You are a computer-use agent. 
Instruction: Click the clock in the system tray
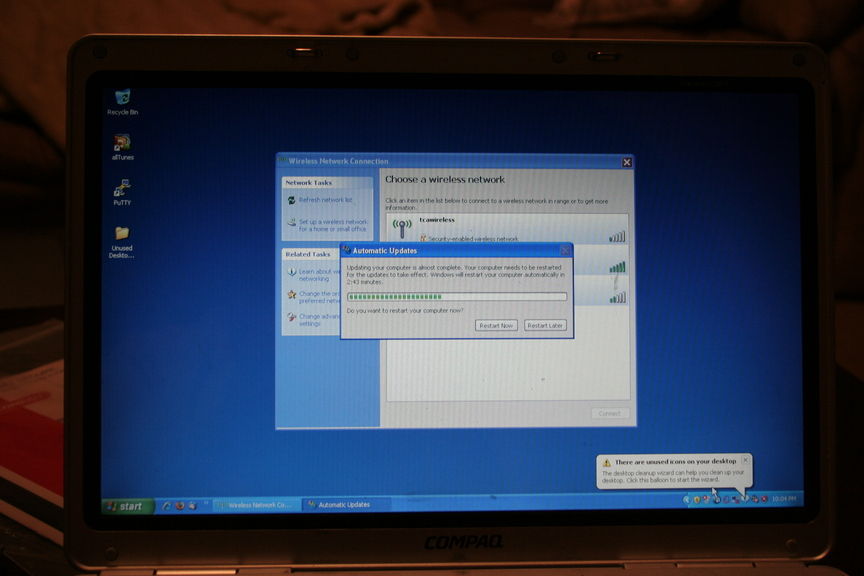coord(784,499)
